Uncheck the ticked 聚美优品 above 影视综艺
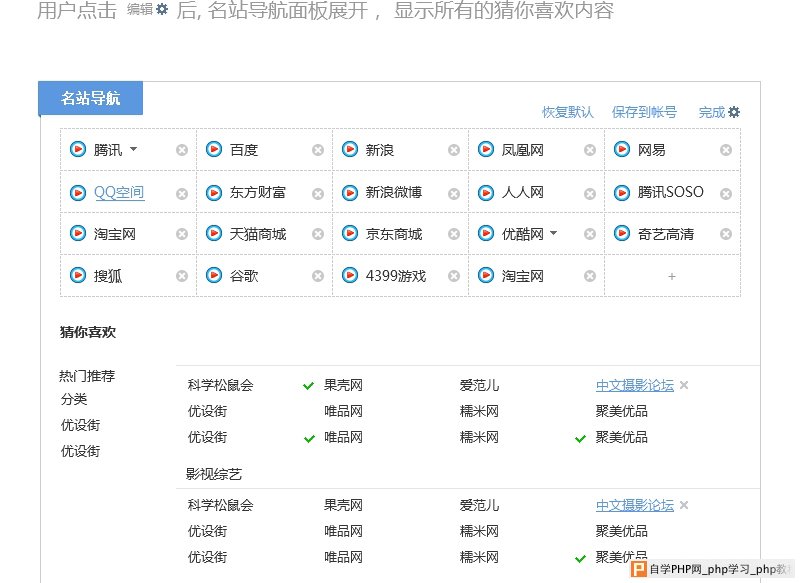The image size is (800, 583). tap(580, 439)
